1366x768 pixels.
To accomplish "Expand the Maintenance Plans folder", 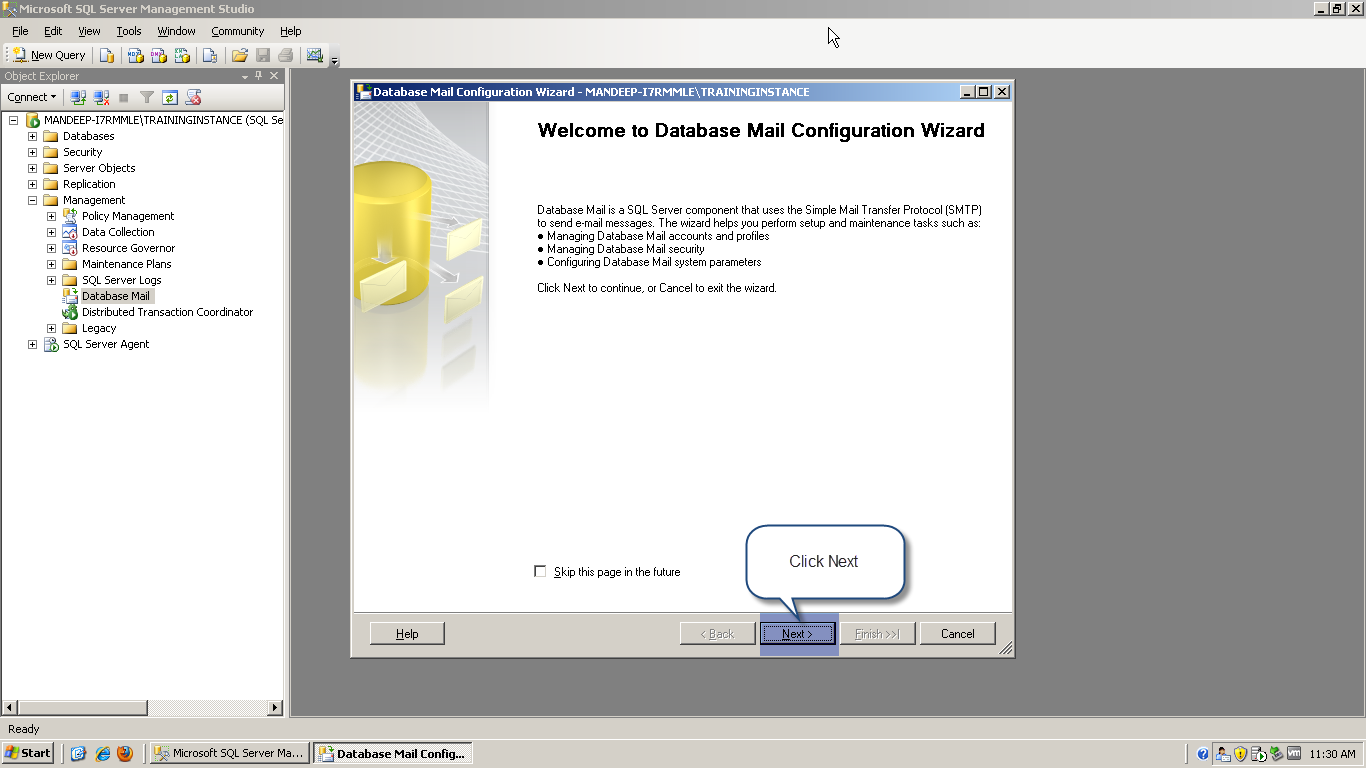I will click(x=51, y=264).
